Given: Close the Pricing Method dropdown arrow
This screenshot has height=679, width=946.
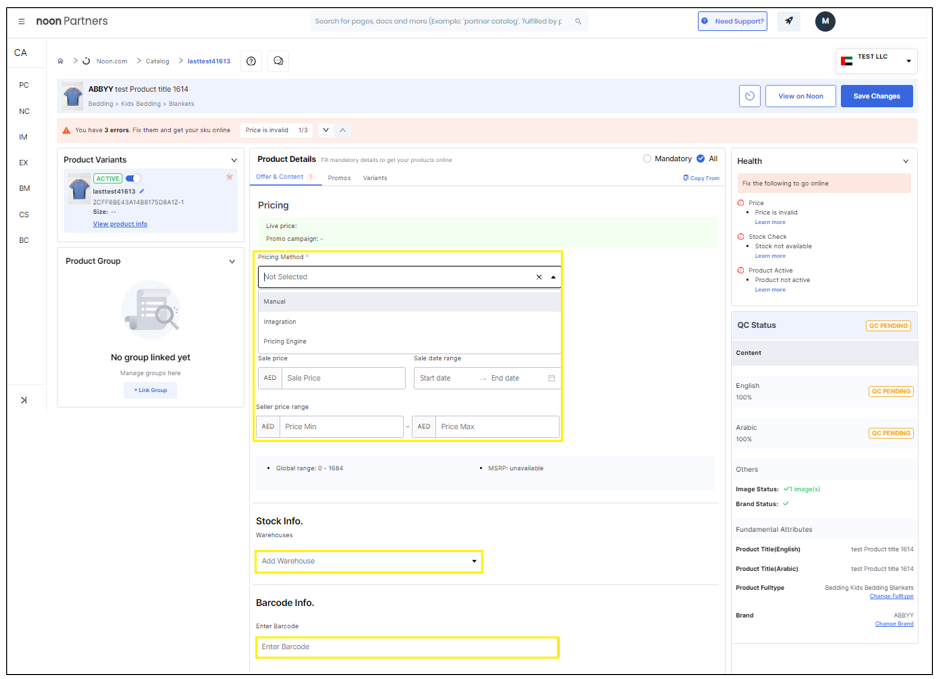Looking at the screenshot, I should click(x=553, y=277).
